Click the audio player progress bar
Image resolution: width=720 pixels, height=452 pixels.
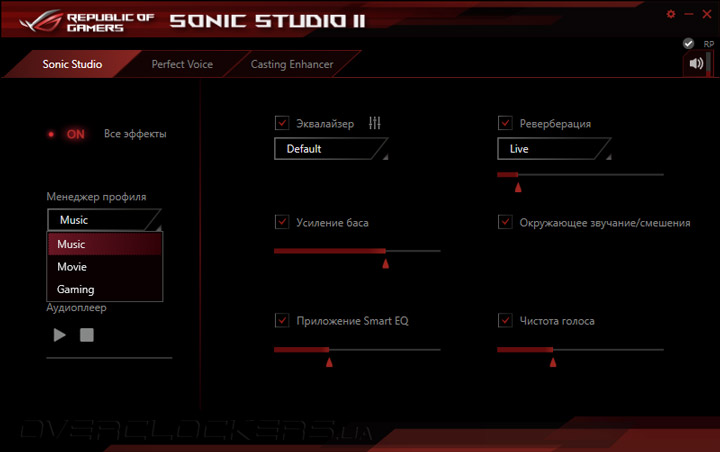click(109, 357)
